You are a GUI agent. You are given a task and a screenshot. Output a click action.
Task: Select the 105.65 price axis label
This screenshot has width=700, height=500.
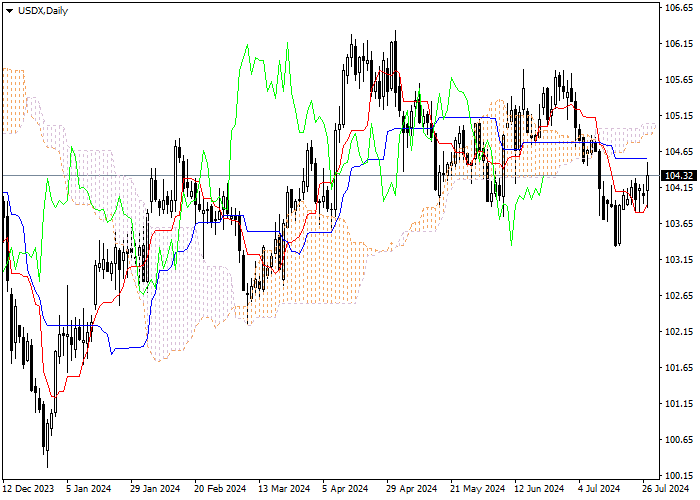(679, 80)
